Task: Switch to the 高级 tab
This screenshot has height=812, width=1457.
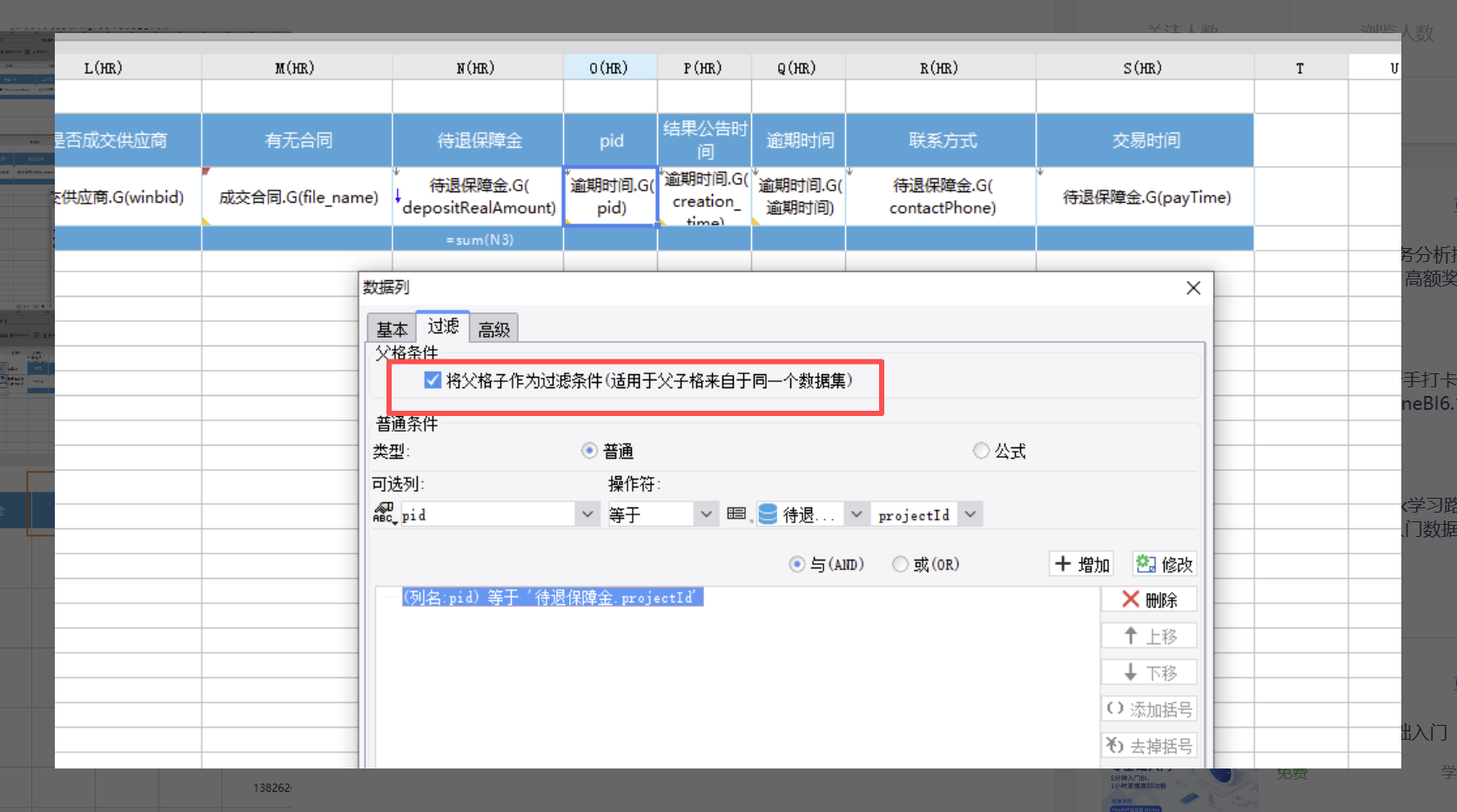Action: [x=494, y=329]
